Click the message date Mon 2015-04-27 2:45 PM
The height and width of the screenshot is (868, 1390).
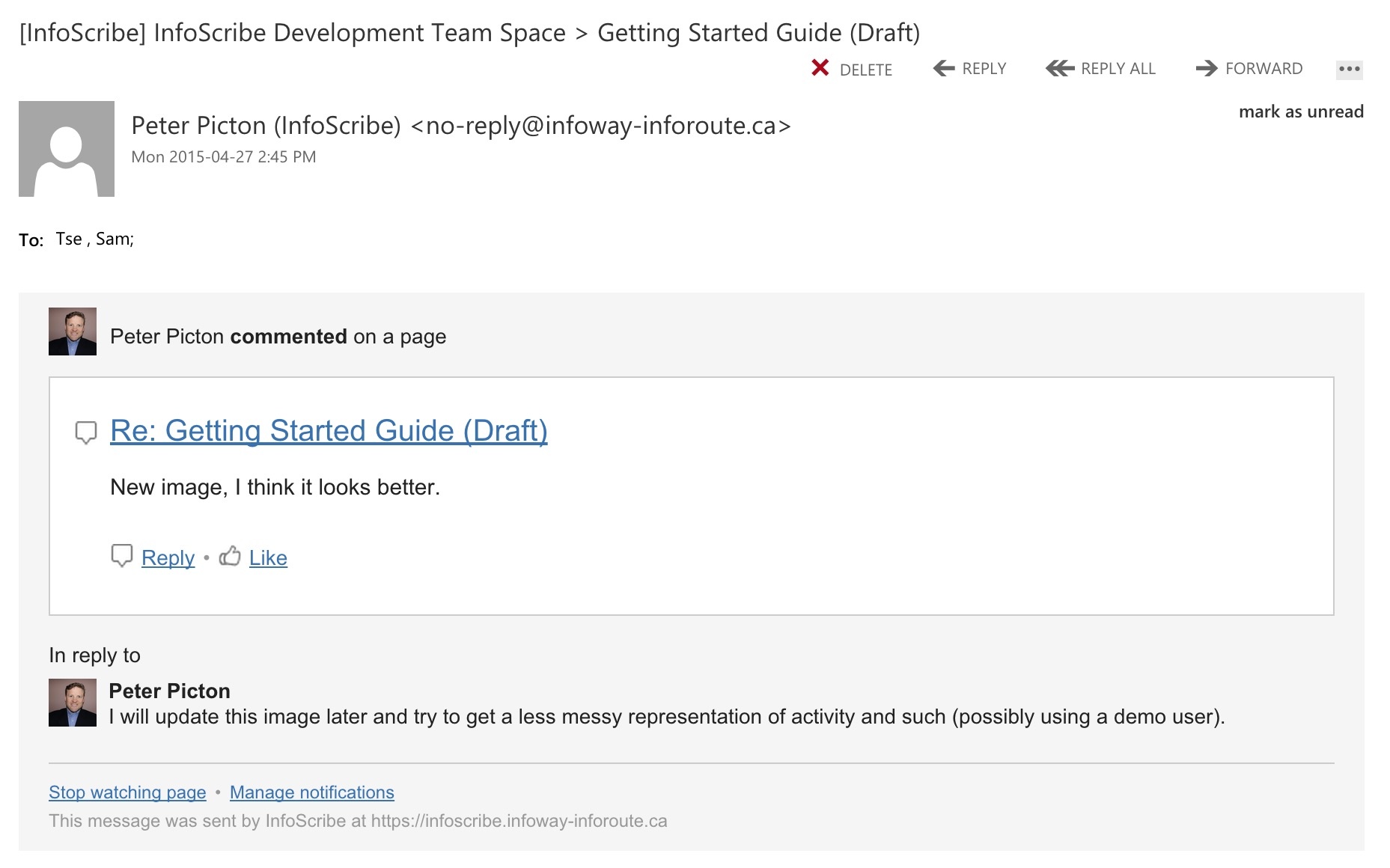[x=224, y=157]
